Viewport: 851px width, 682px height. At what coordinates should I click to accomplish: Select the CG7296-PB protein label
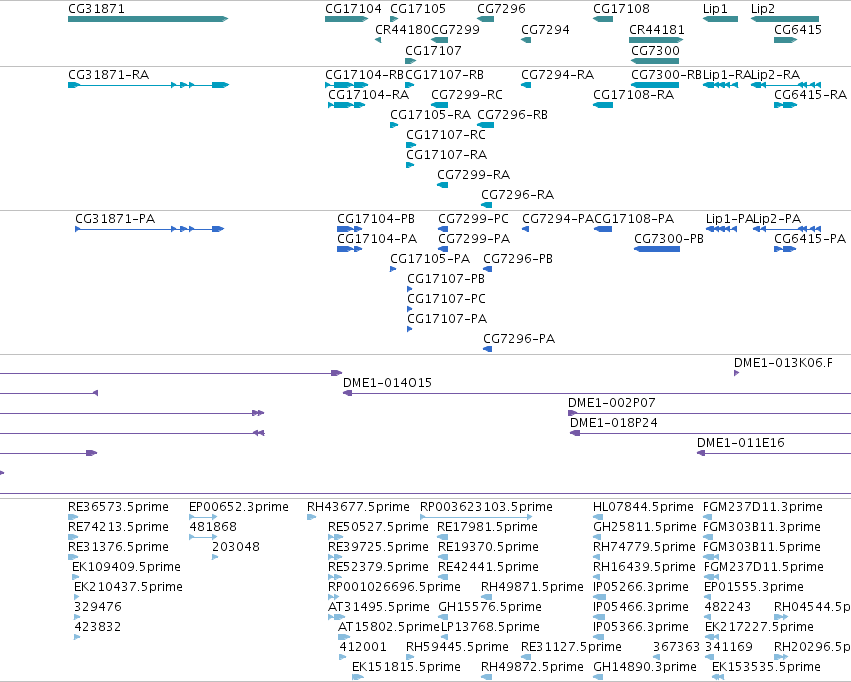tap(518, 259)
